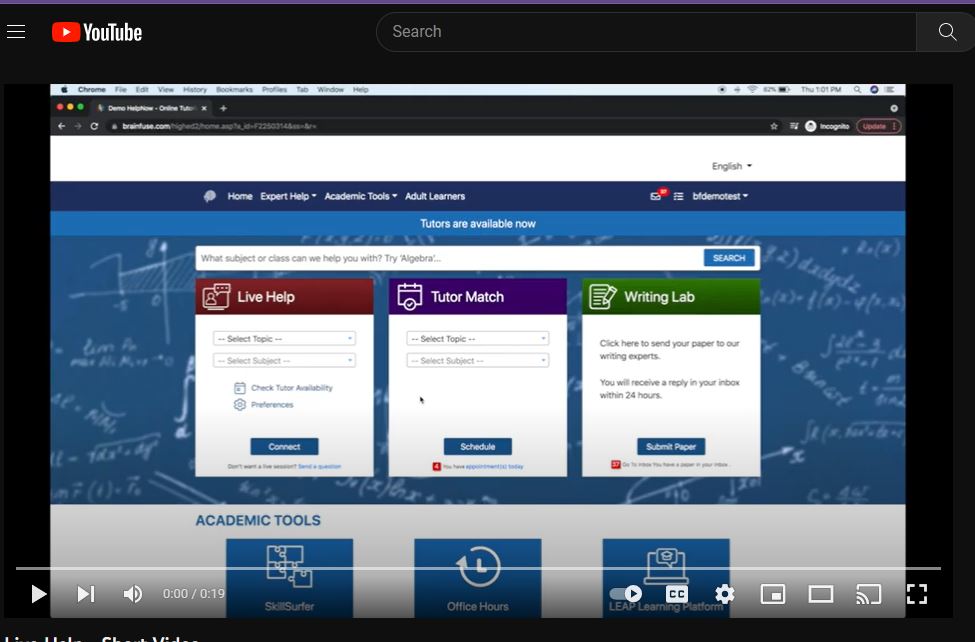The height and width of the screenshot is (642, 975).
Task: Enable captions with the CC button
Action: (676, 593)
